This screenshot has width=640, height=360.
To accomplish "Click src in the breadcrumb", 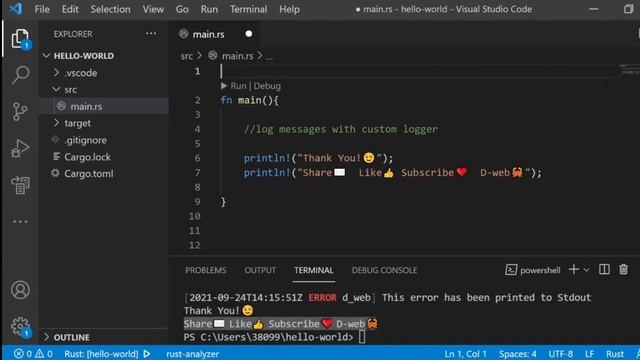I will 187,56.
